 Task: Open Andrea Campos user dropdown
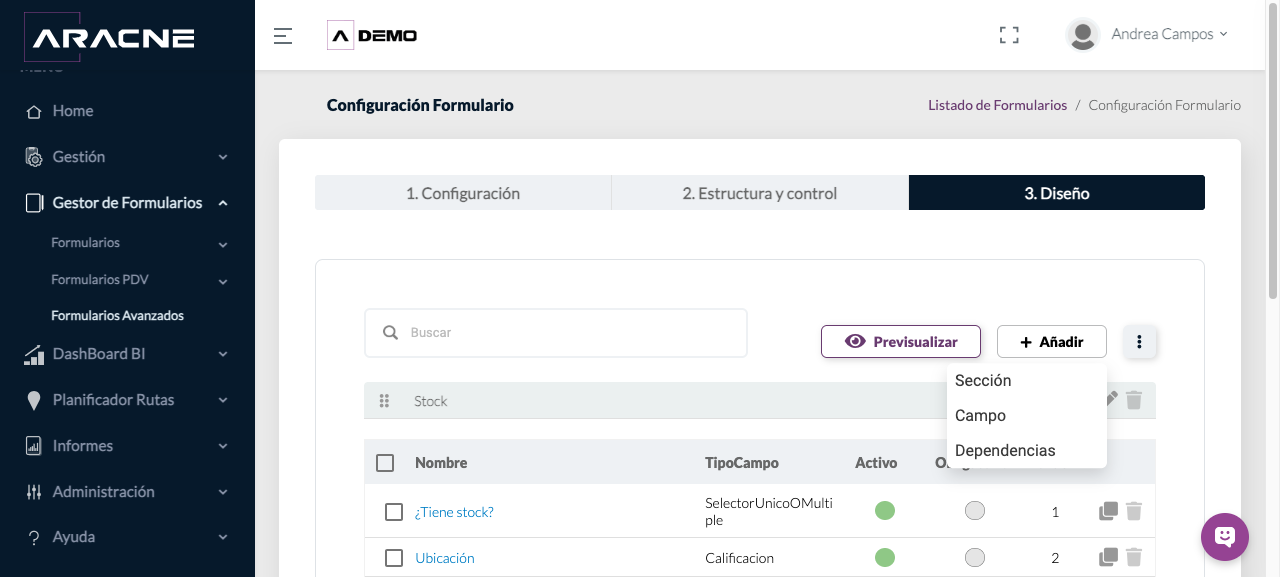1169,34
